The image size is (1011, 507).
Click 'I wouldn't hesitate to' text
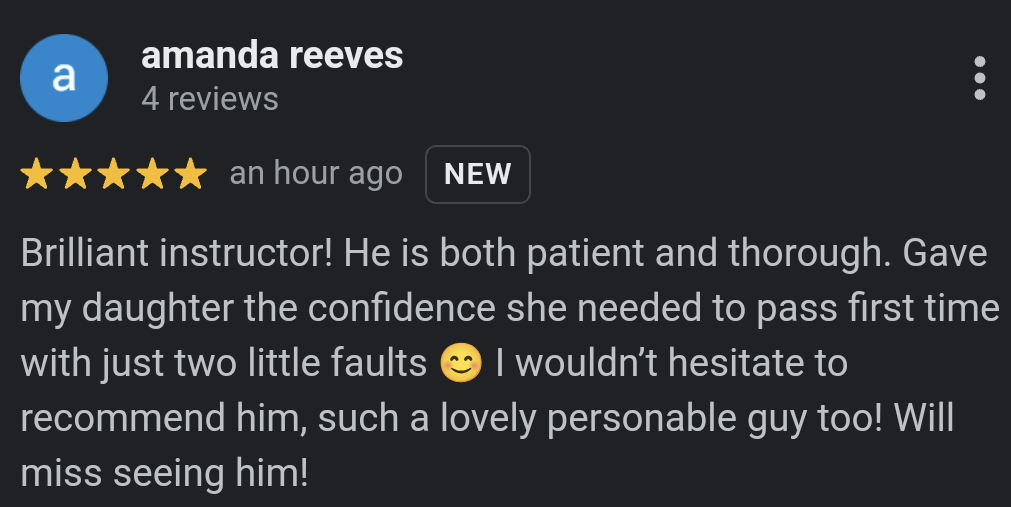click(x=671, y=364)
